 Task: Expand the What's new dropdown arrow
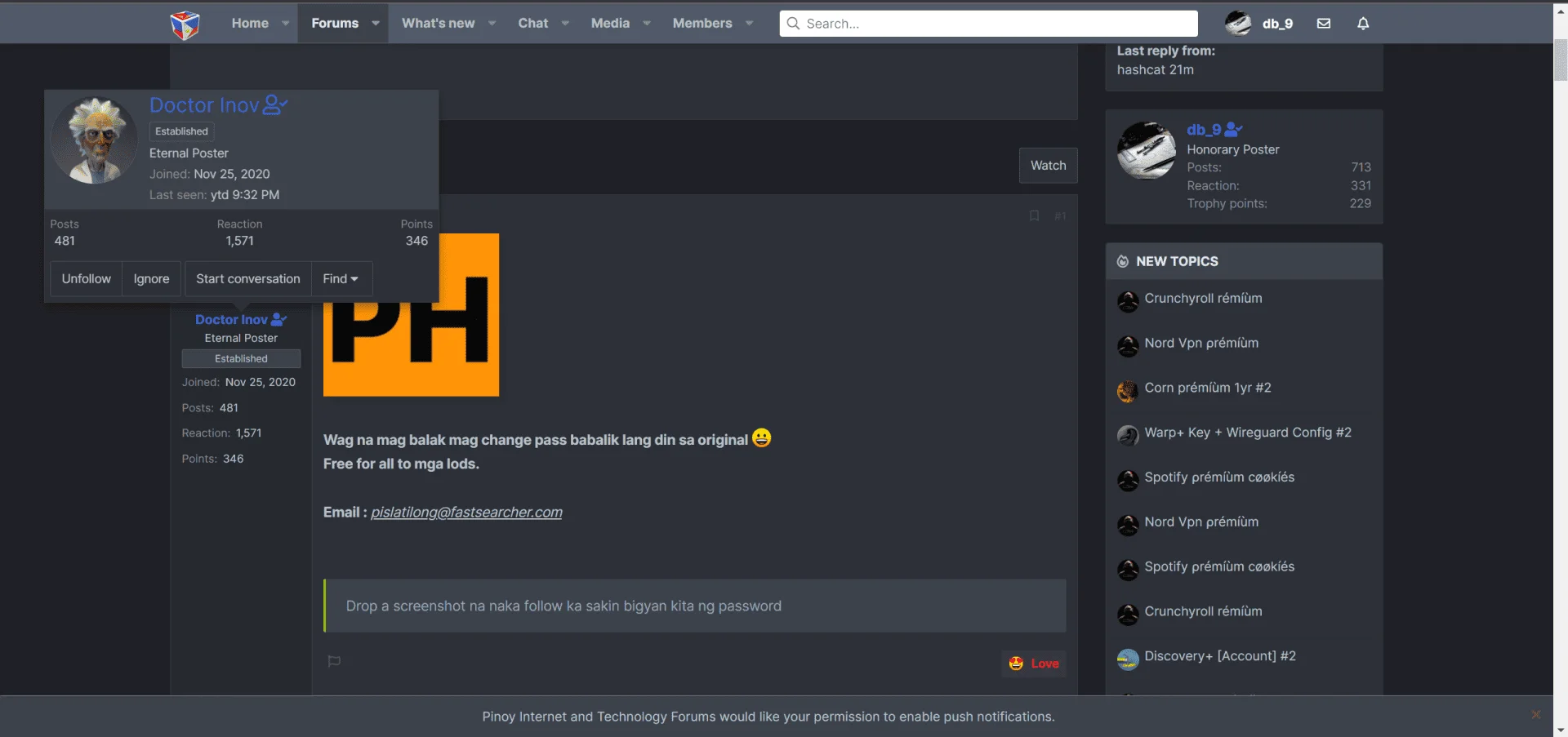[x=492, y=24]
